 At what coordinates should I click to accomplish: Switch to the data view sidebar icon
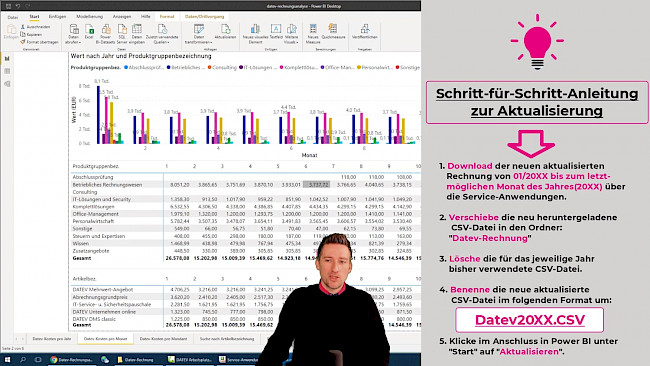7,71
